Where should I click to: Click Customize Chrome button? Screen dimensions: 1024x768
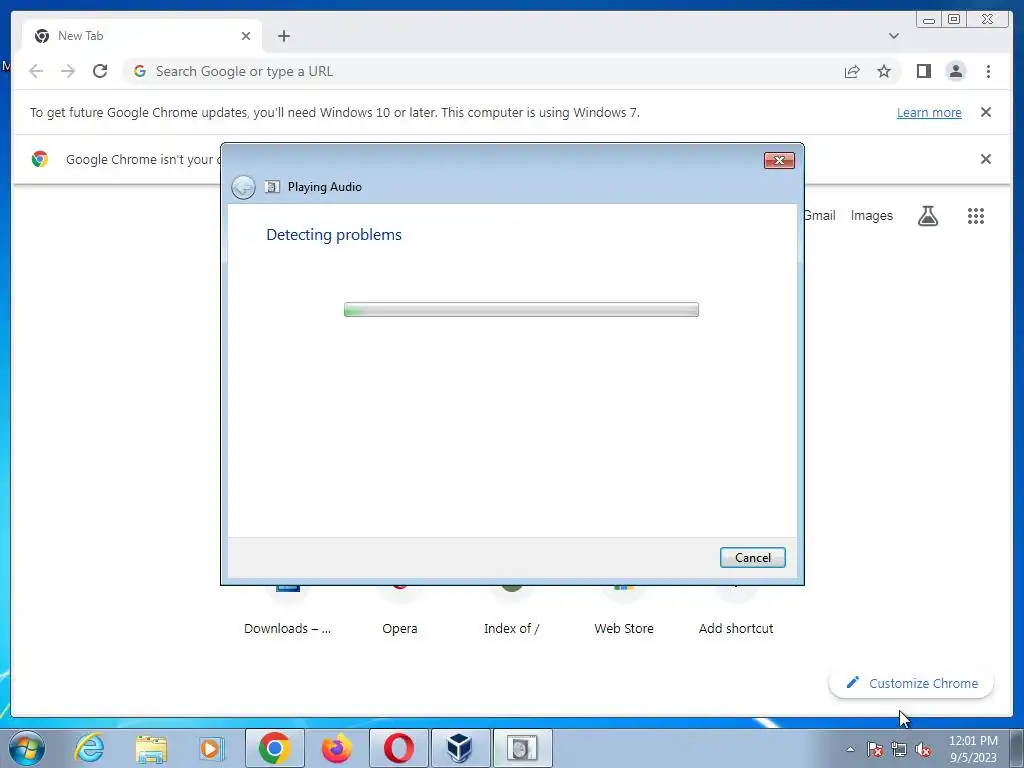coord(912,683)
